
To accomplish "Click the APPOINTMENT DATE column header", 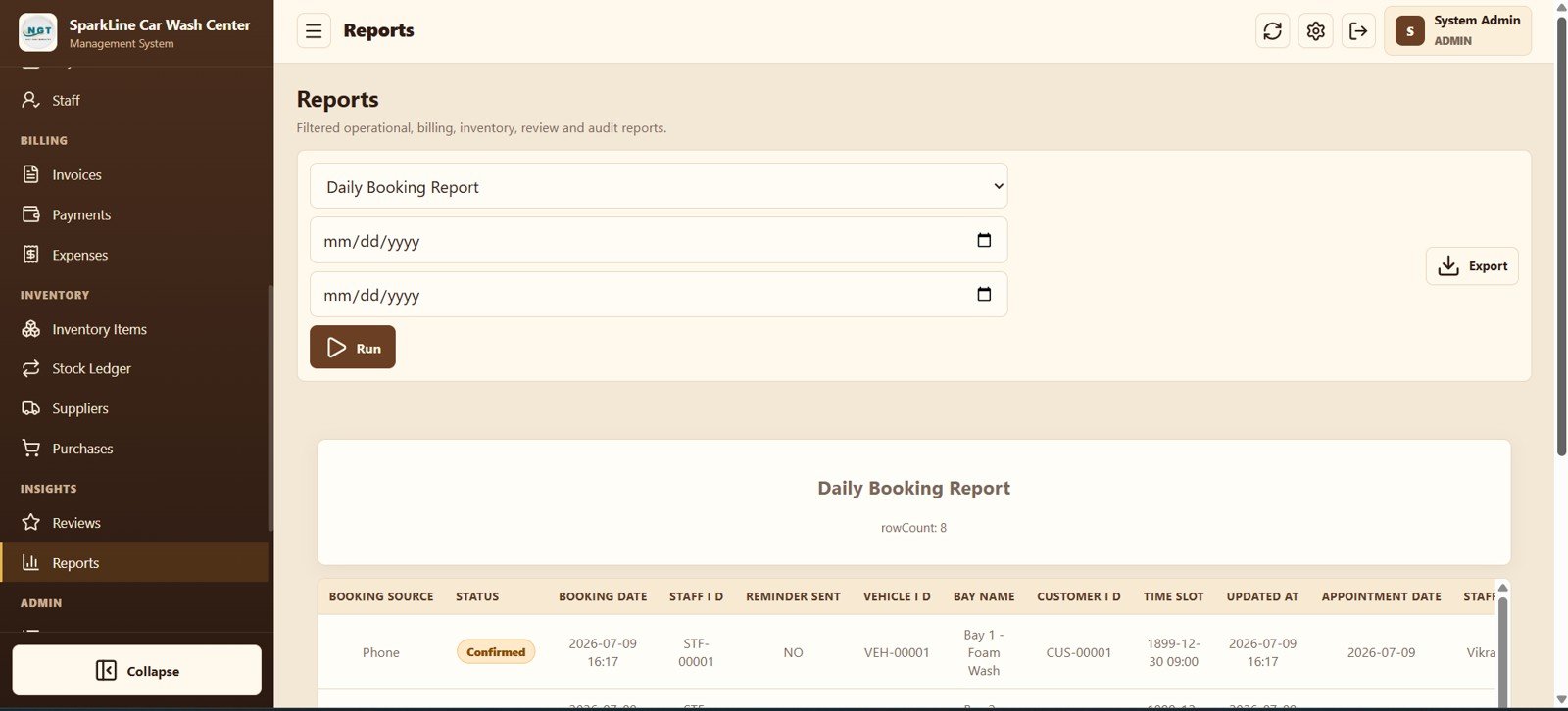I will pyautogui.click(x=1381, y=596).
